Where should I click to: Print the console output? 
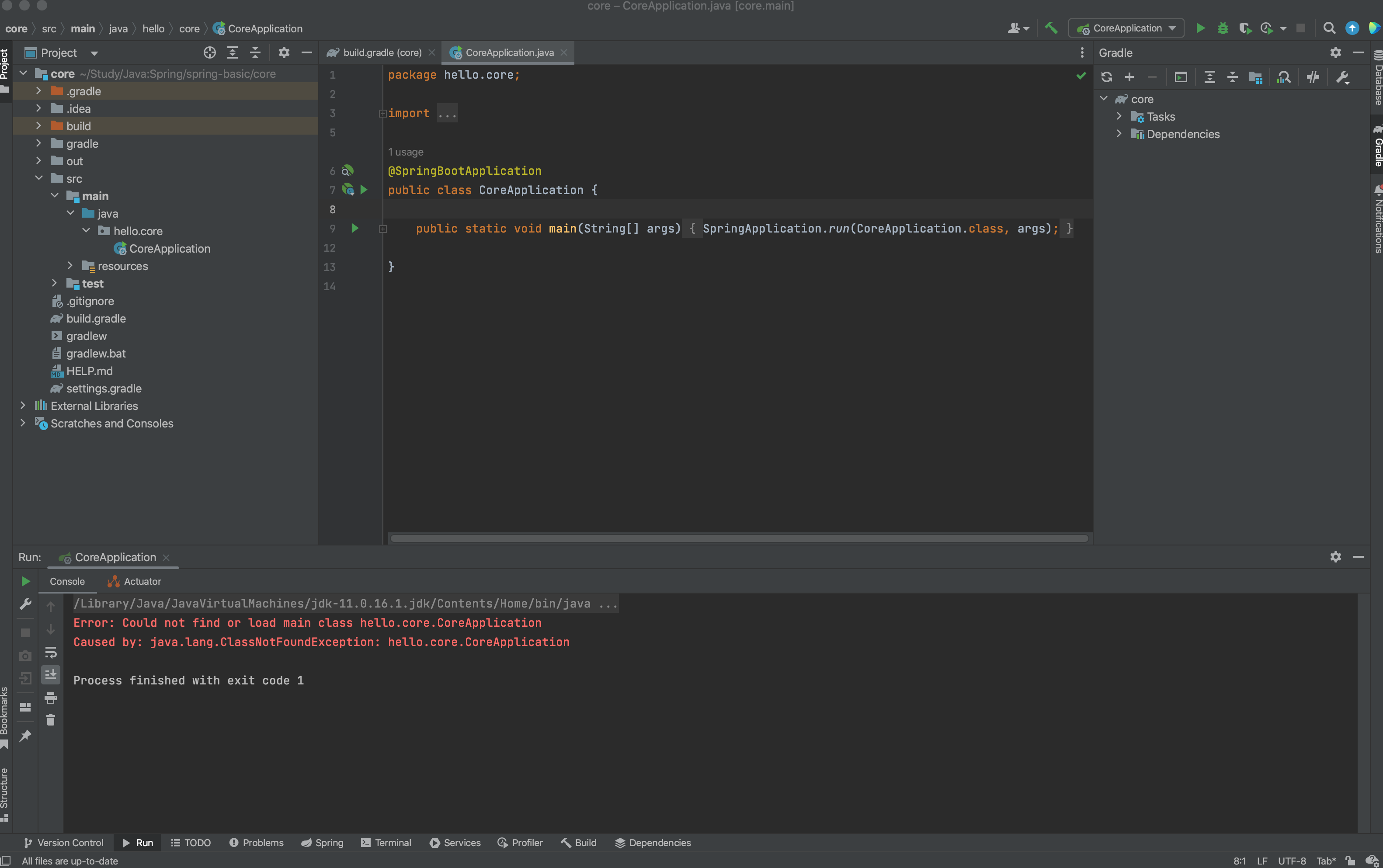click(x=51, y=698)
